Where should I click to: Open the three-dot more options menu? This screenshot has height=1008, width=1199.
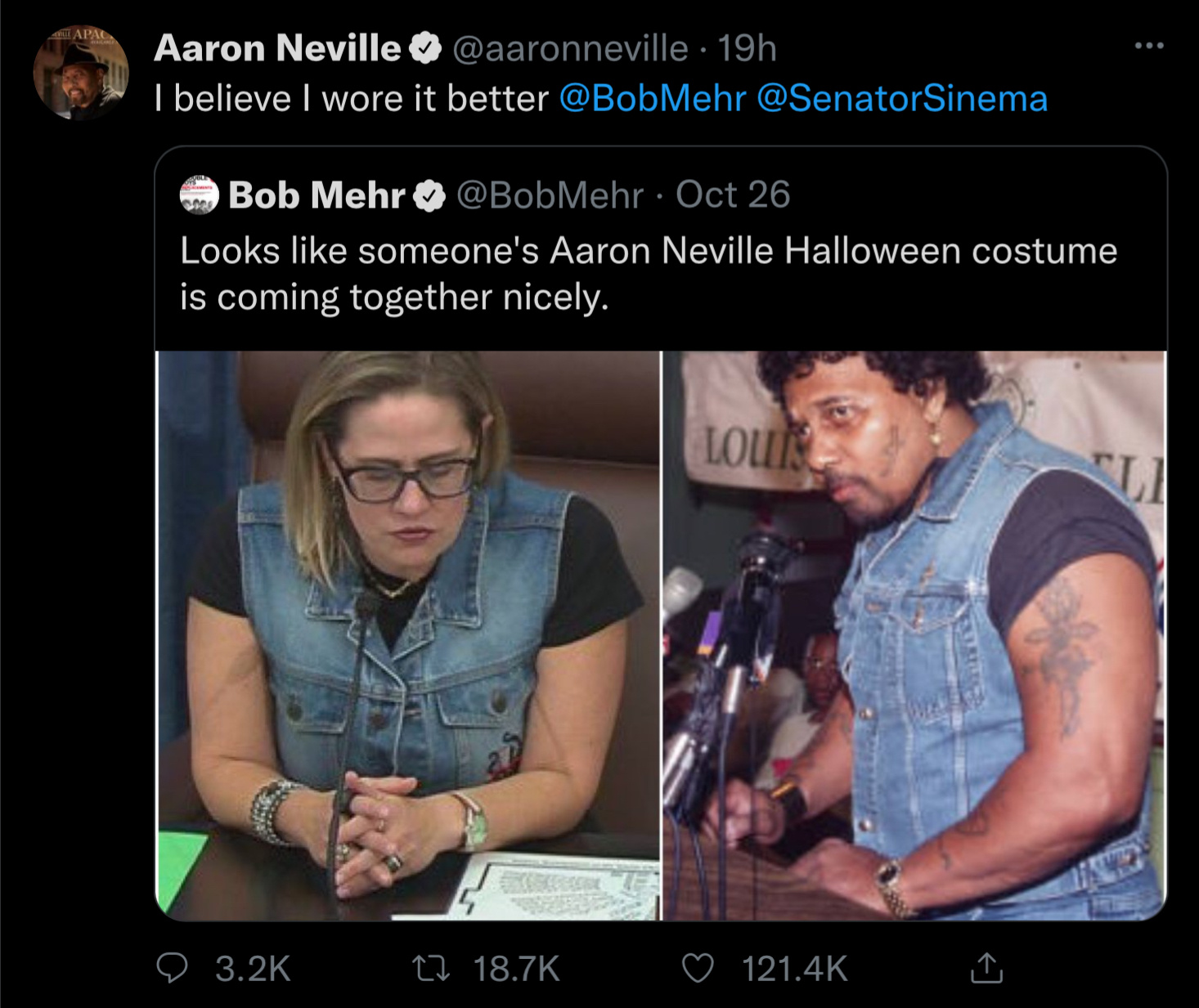(1149, 46)
